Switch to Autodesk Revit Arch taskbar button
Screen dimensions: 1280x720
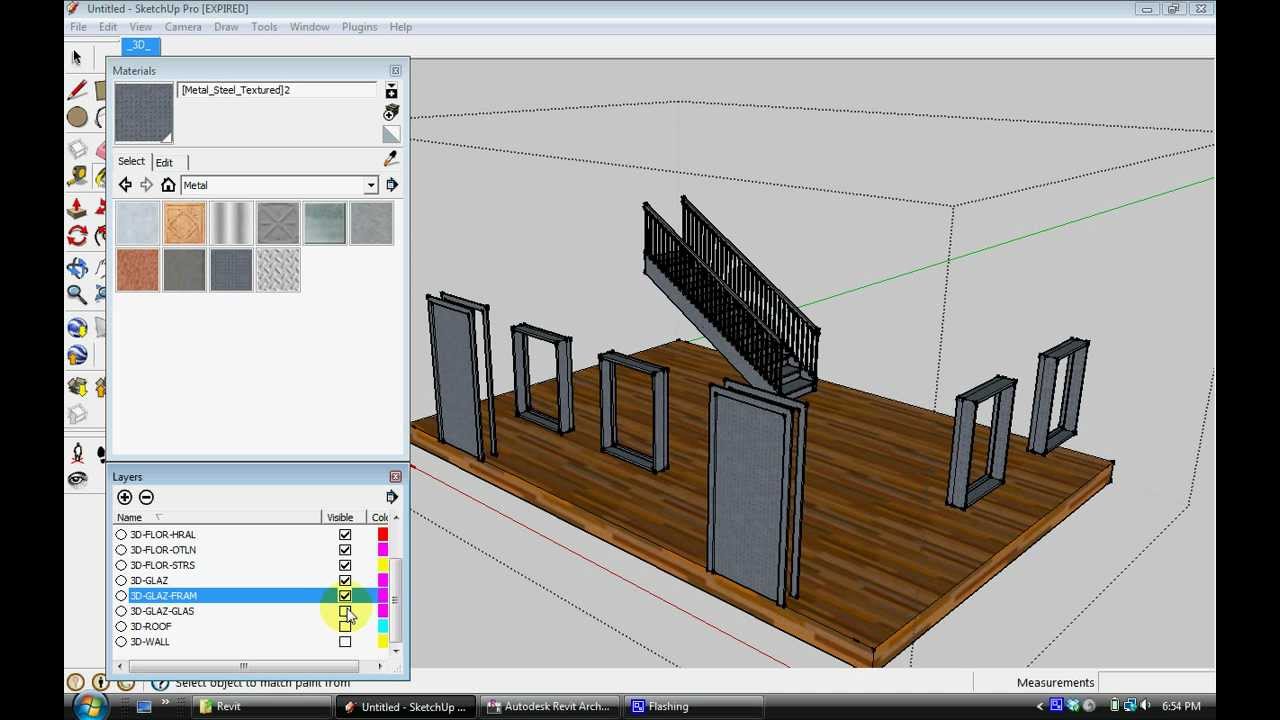click(x=548, y=706)
